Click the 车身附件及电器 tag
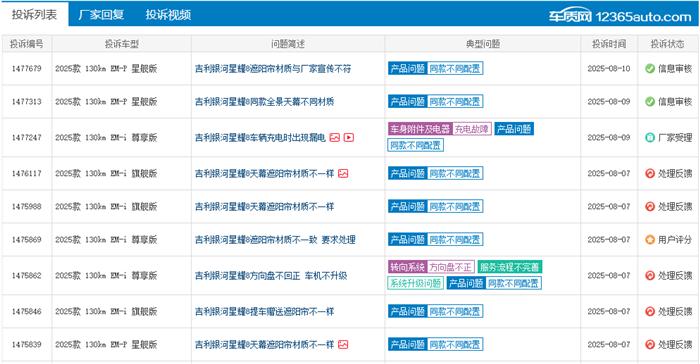The image size is (700, 364). [x=420, y=129]
